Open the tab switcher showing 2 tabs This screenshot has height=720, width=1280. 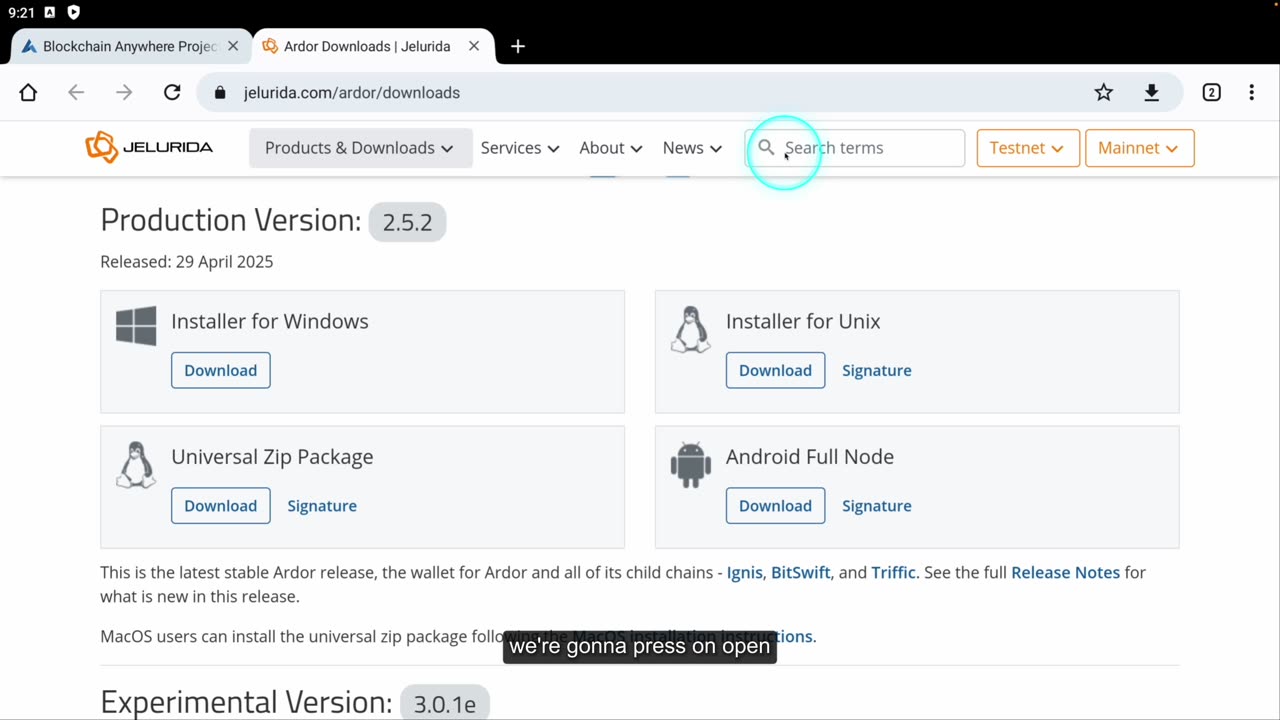1211,92
